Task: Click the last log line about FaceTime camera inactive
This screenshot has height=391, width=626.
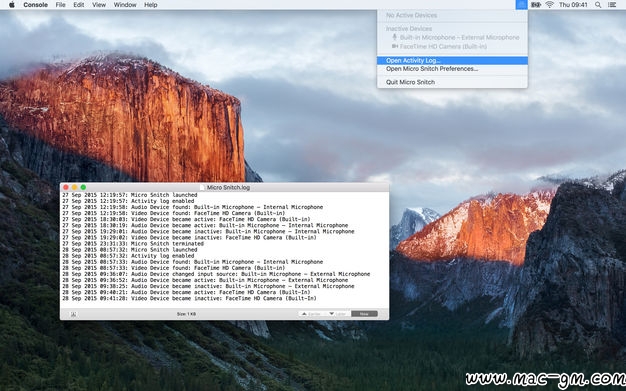Action: click(189, 298)
